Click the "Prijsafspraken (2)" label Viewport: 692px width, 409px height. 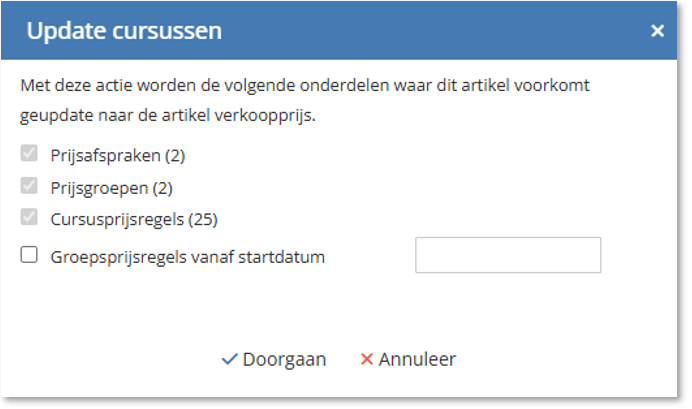pos(118,155)
